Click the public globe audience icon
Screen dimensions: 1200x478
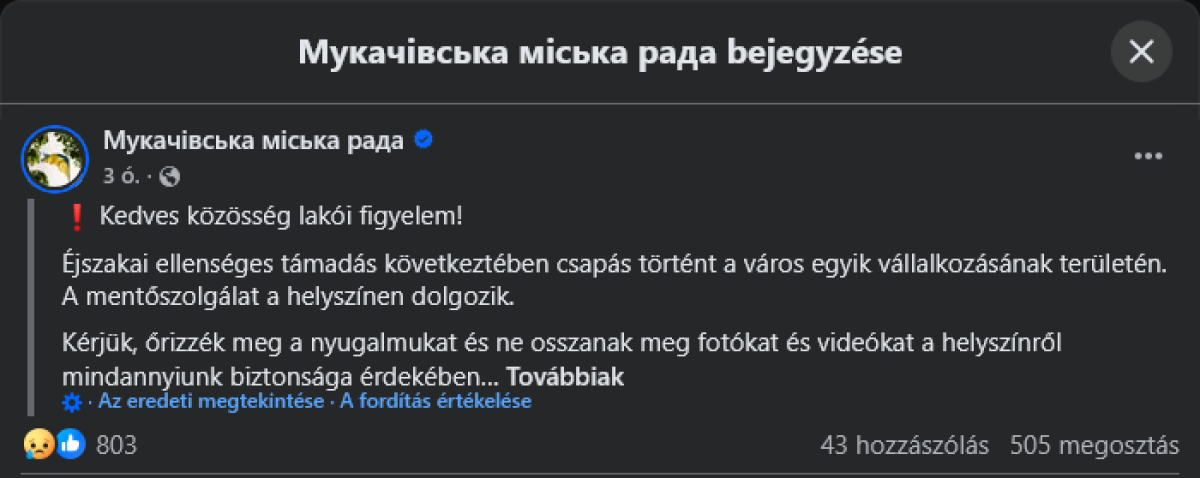(x=170, y=177)
